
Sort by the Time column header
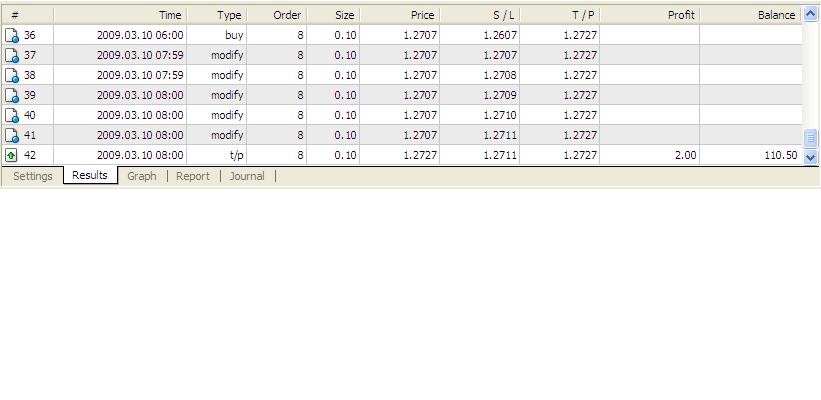point(120,15)
